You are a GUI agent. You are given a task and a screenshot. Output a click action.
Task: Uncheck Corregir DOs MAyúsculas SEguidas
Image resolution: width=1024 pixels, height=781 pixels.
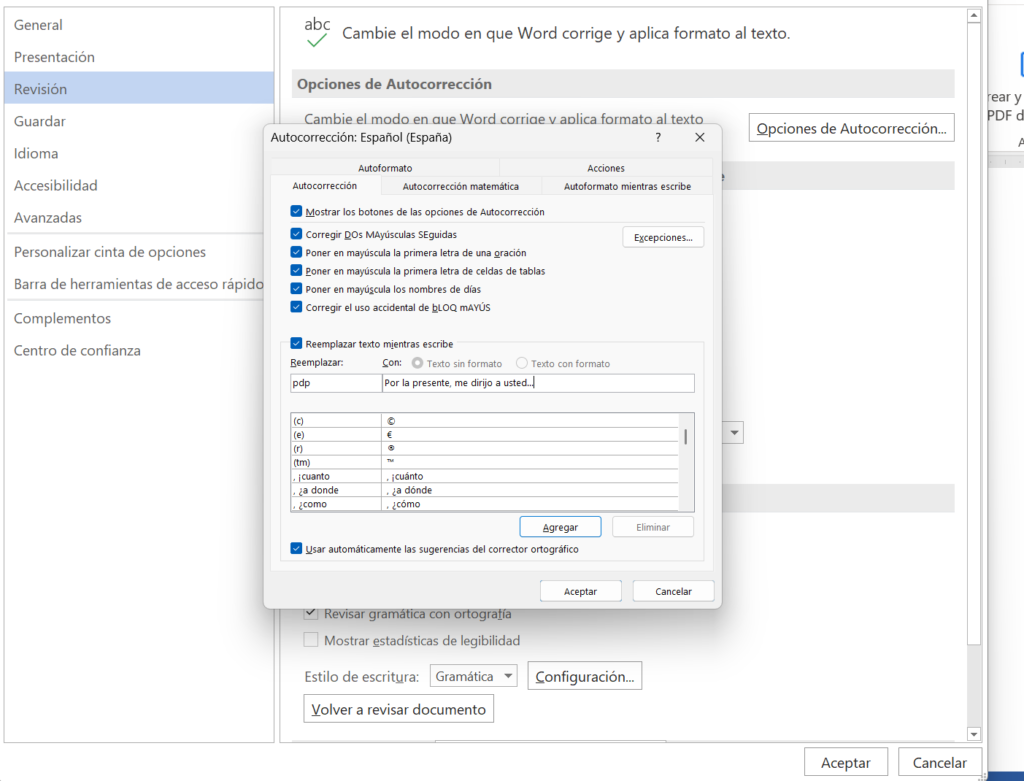[x=296, y=235]
